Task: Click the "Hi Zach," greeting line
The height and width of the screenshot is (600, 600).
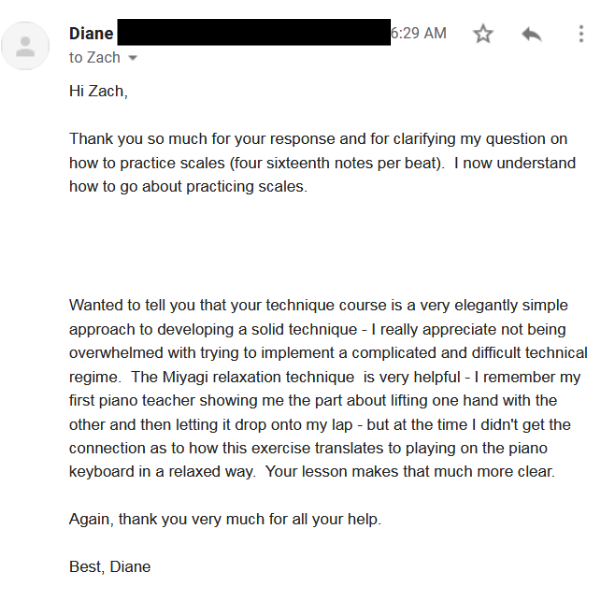Action: [x=98, y=91]
